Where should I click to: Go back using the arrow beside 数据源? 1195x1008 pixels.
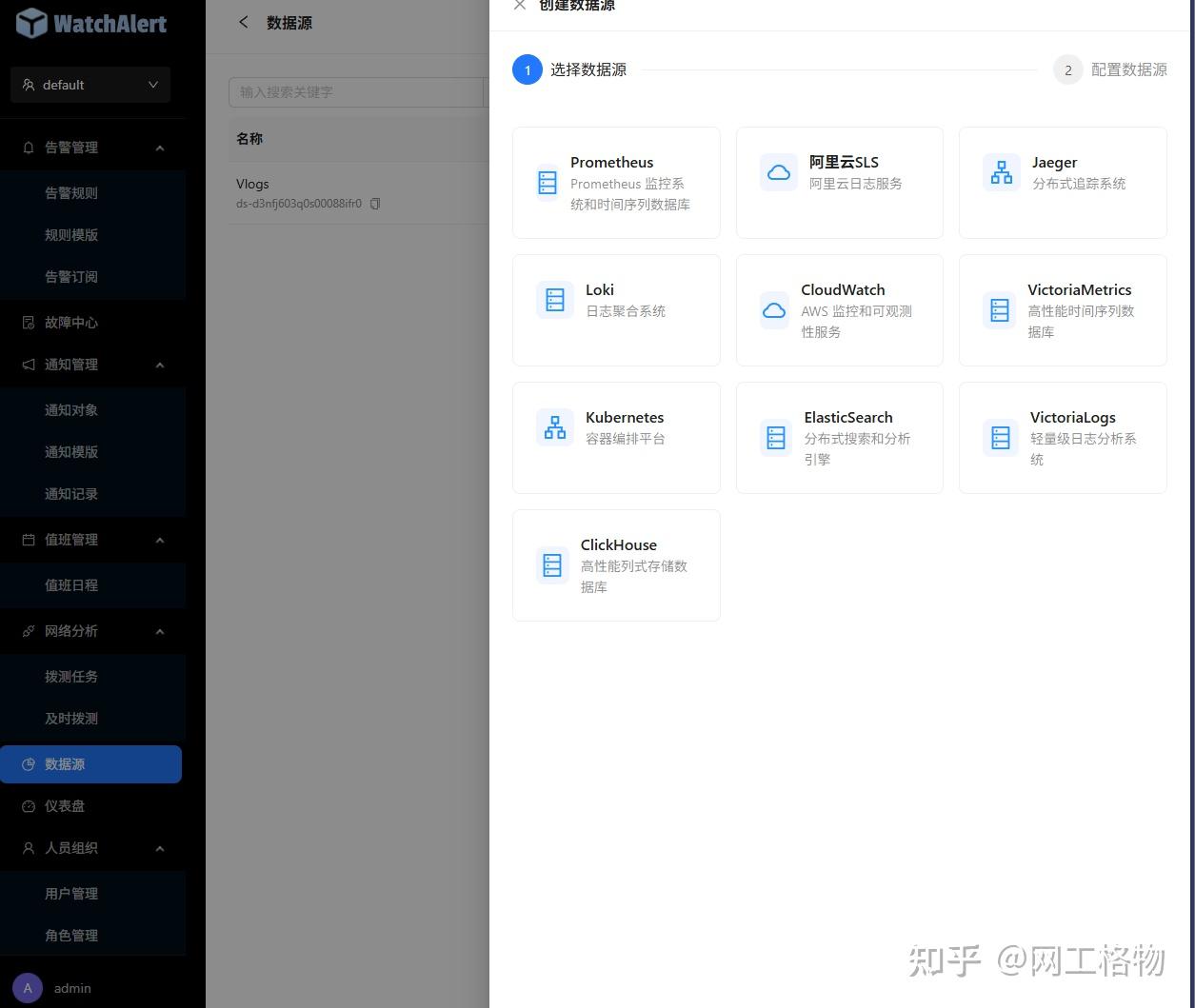243,22
